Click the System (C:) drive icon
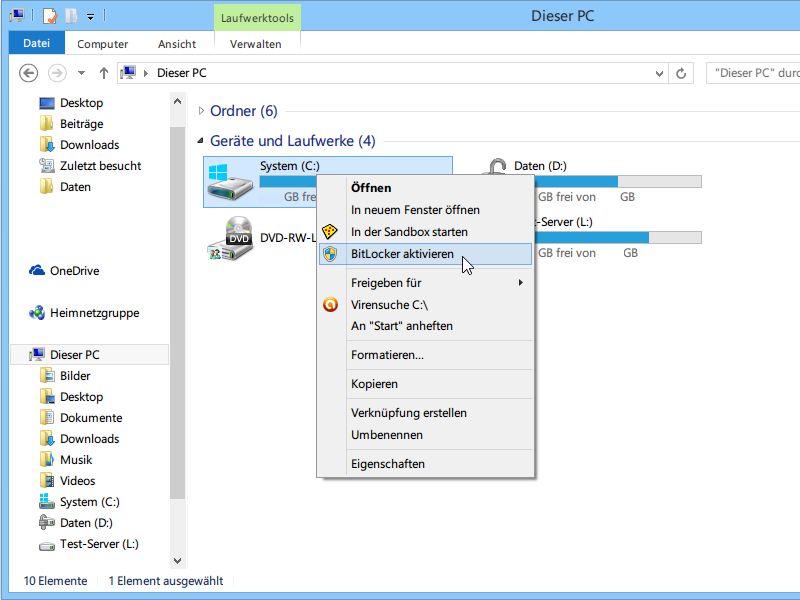Image resolution: width=800 pixels, height=600 pixels. (x=230, y=182)
